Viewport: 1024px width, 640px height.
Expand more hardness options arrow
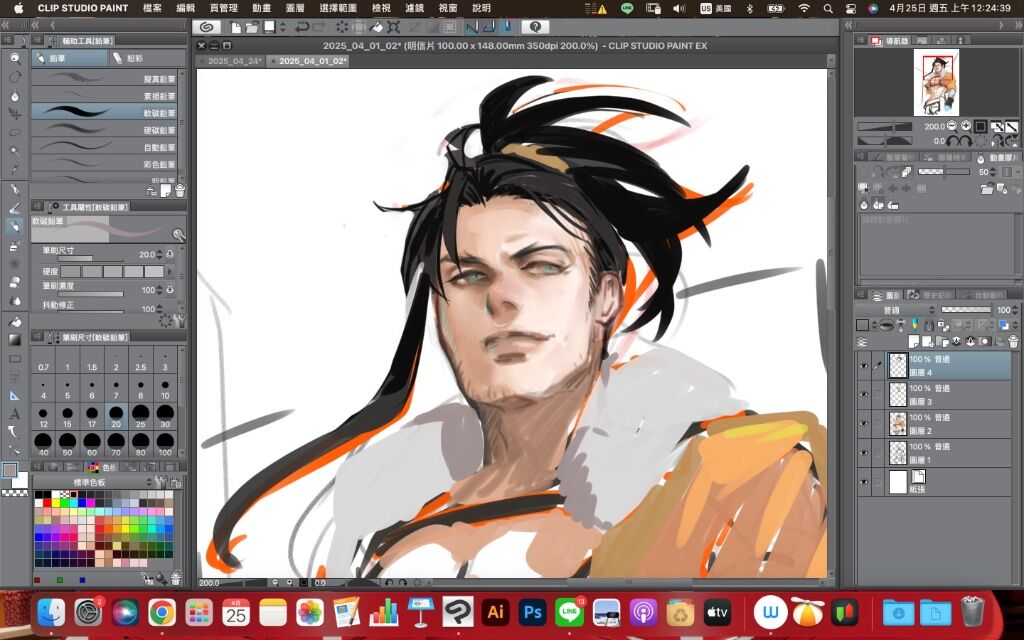(x=170, y=271)
